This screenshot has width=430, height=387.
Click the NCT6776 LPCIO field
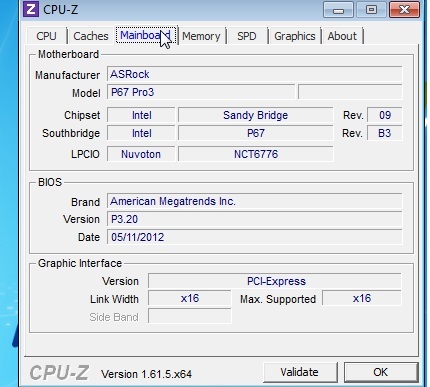pyautogui.click(x=256, y=154)
